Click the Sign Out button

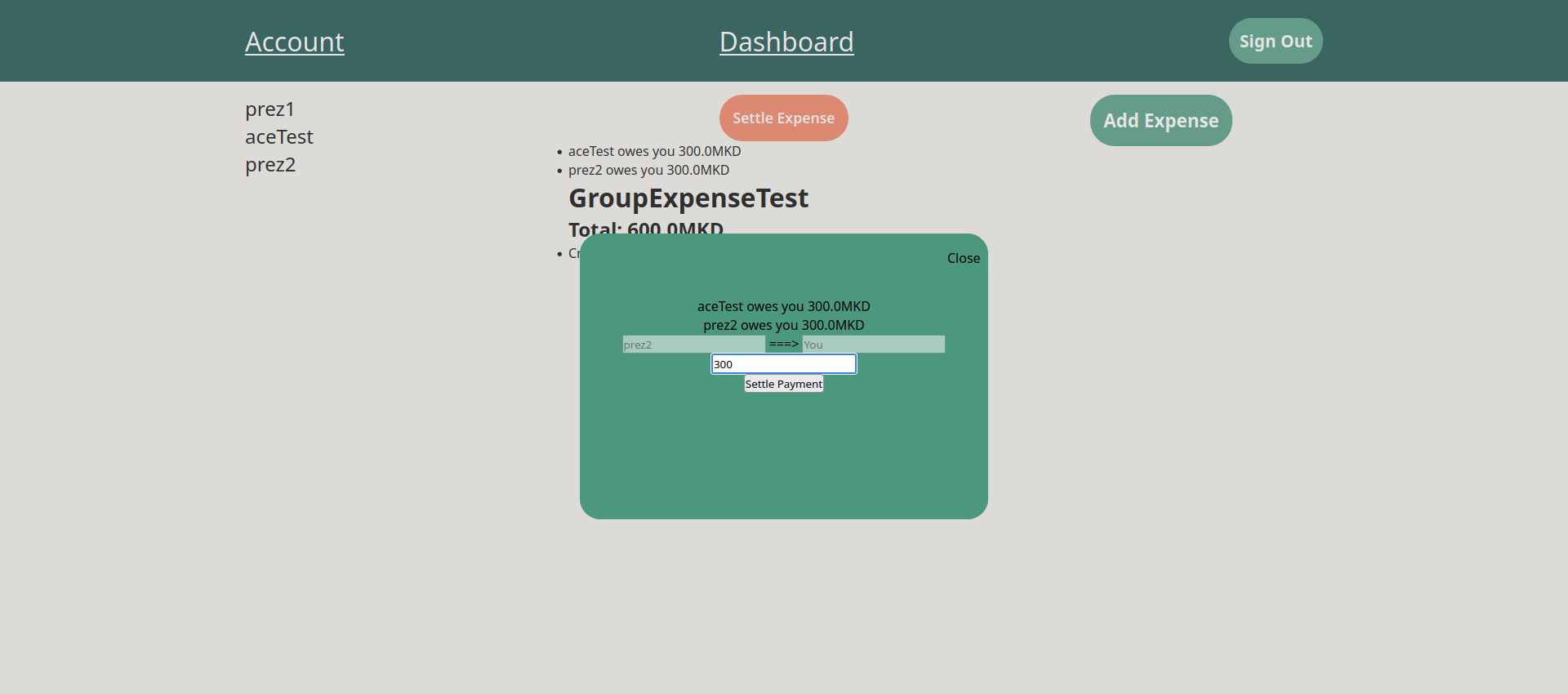tap(1275, 41)
